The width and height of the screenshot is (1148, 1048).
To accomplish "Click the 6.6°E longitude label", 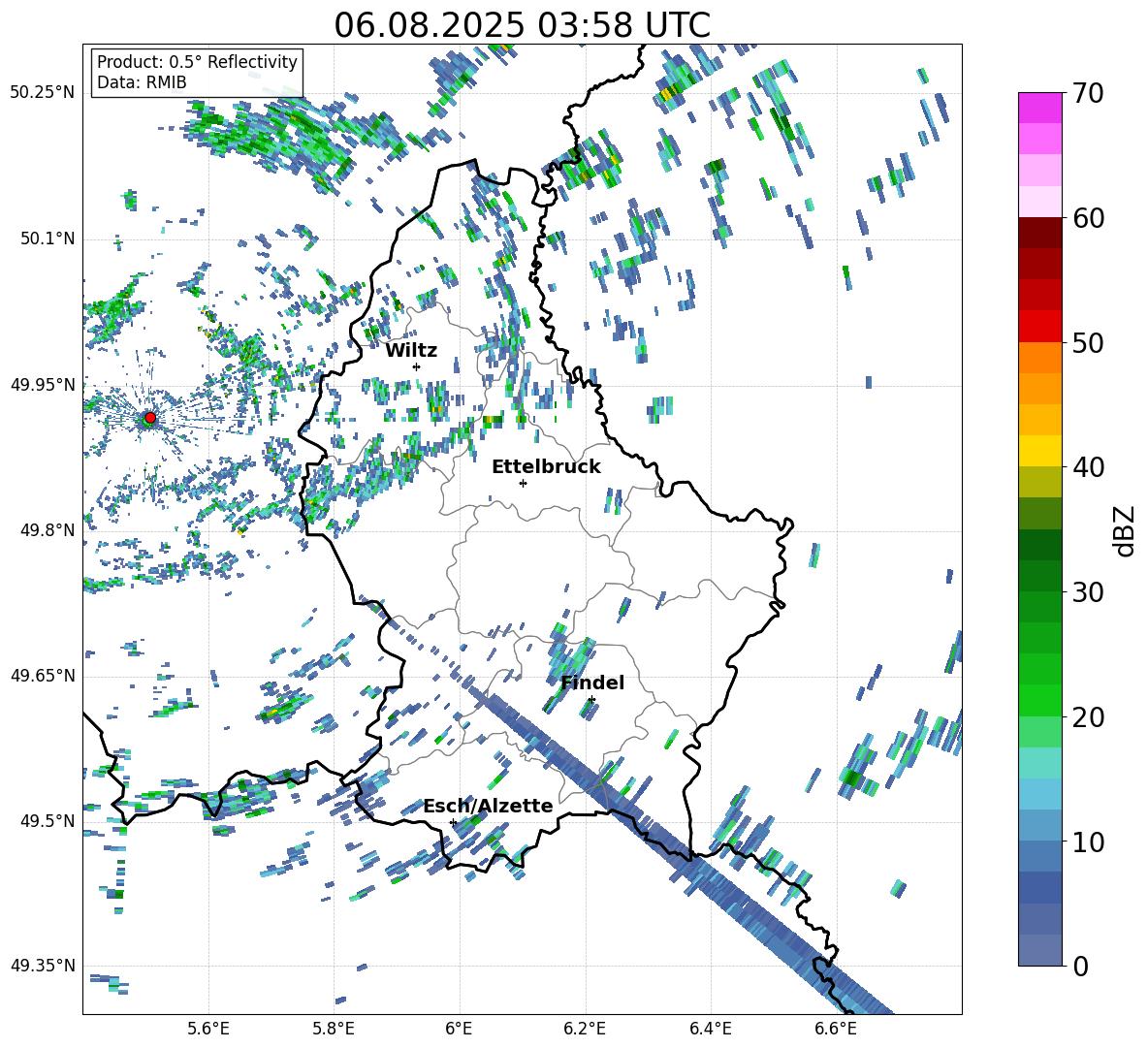I will click(x=836, y=1029).
